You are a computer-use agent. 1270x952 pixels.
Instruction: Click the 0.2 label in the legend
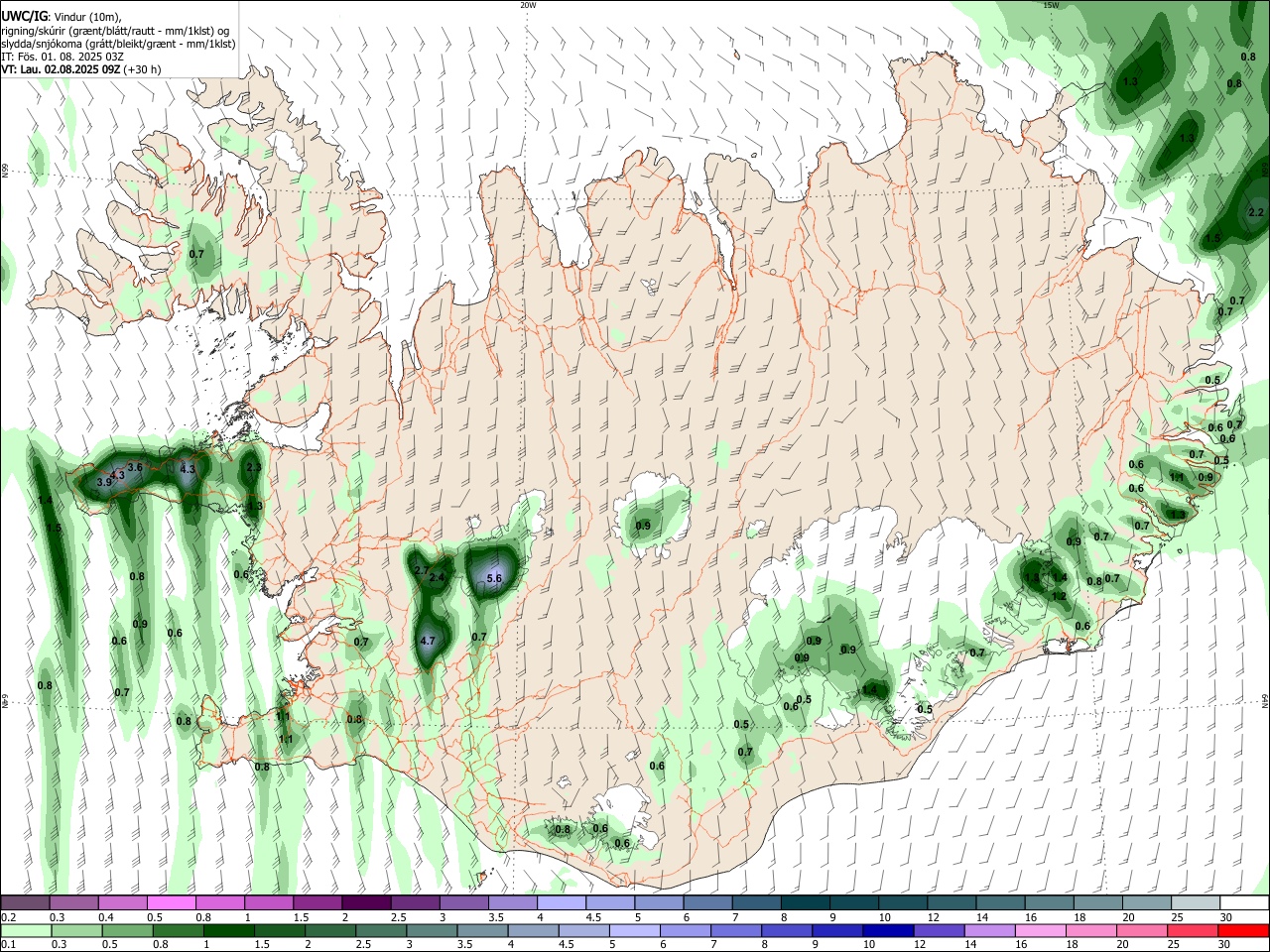(9, 917)
